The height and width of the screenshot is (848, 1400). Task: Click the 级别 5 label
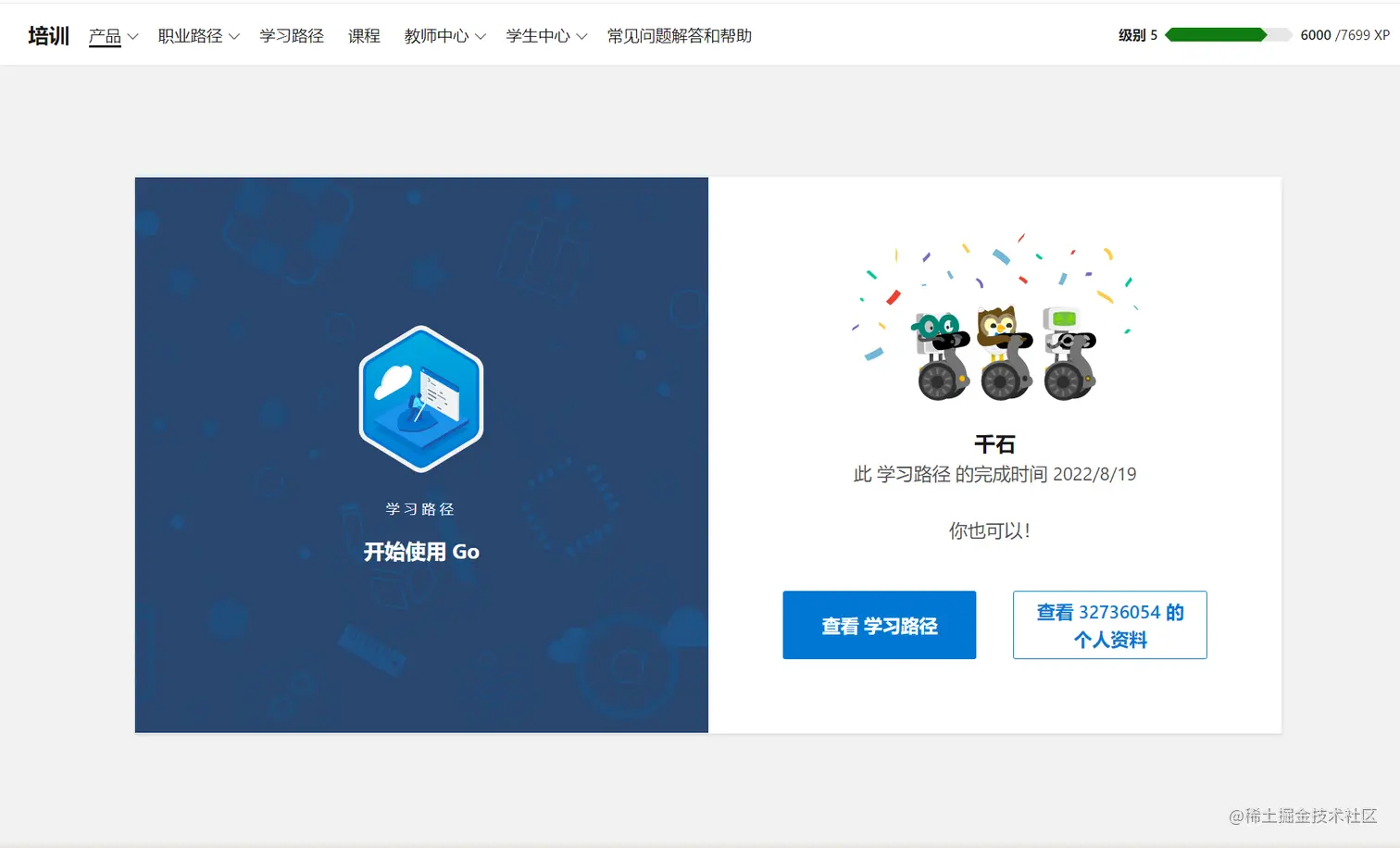[1138, 35]
